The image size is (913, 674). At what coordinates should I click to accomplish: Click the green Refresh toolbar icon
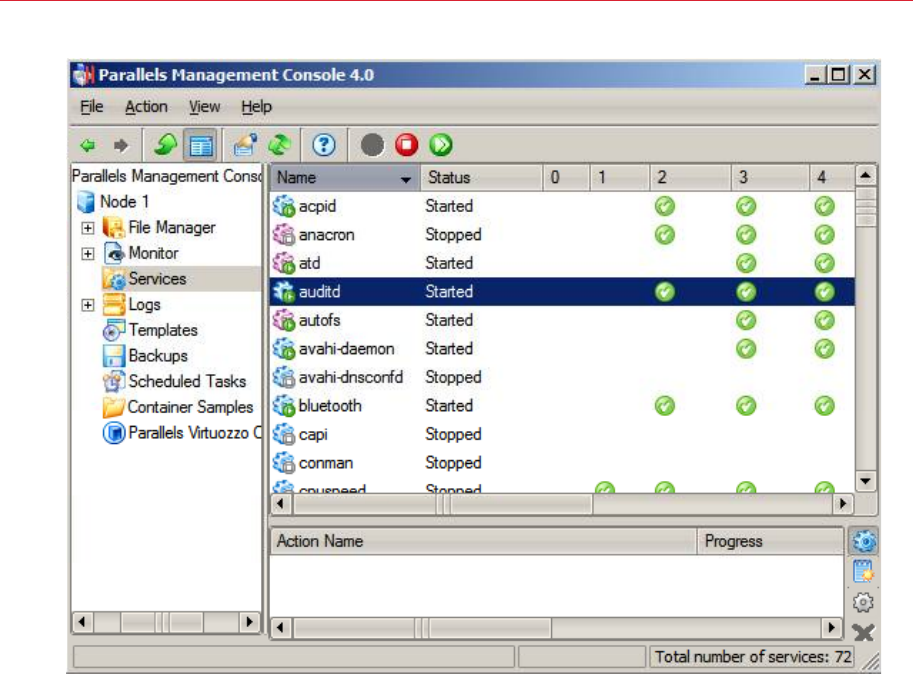click(x=280, y=145)
